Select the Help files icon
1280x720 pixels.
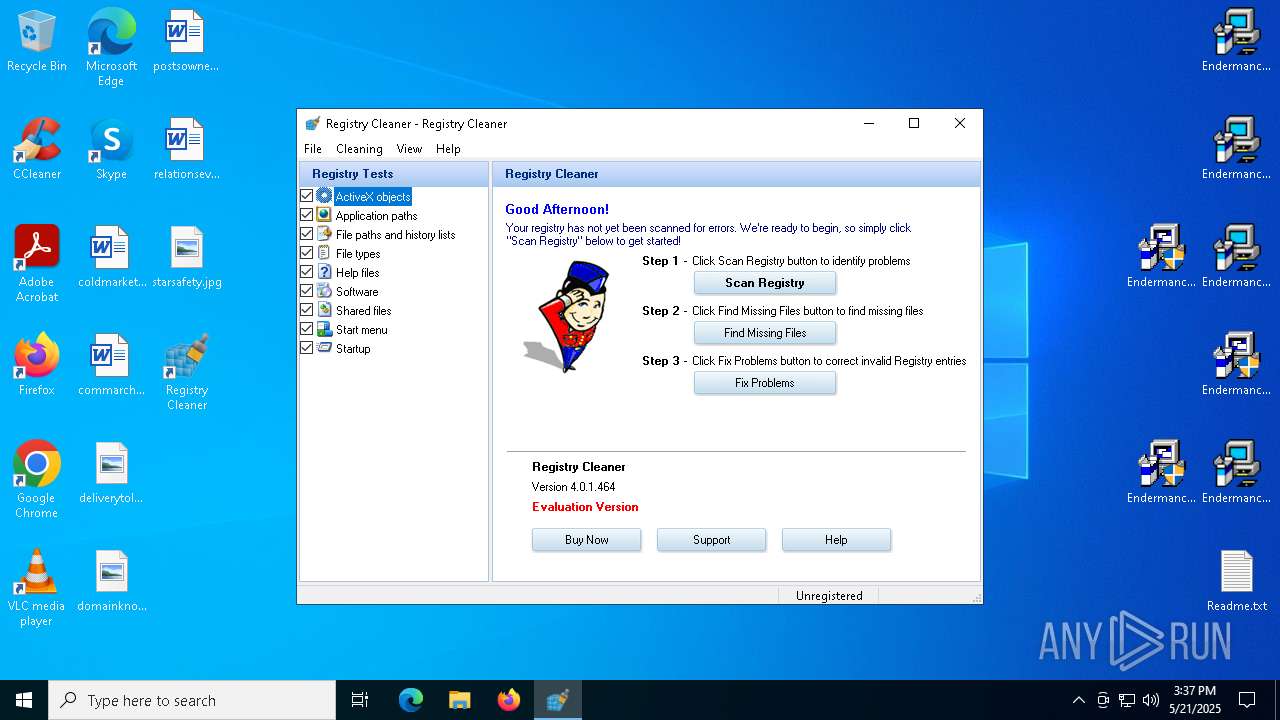(x=324, y=272)
